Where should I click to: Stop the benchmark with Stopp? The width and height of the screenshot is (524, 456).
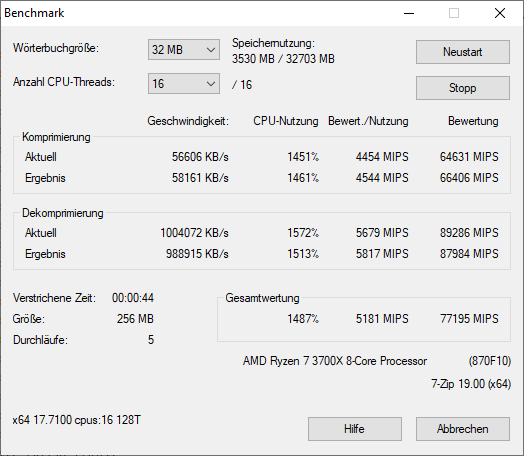point(463,88)
